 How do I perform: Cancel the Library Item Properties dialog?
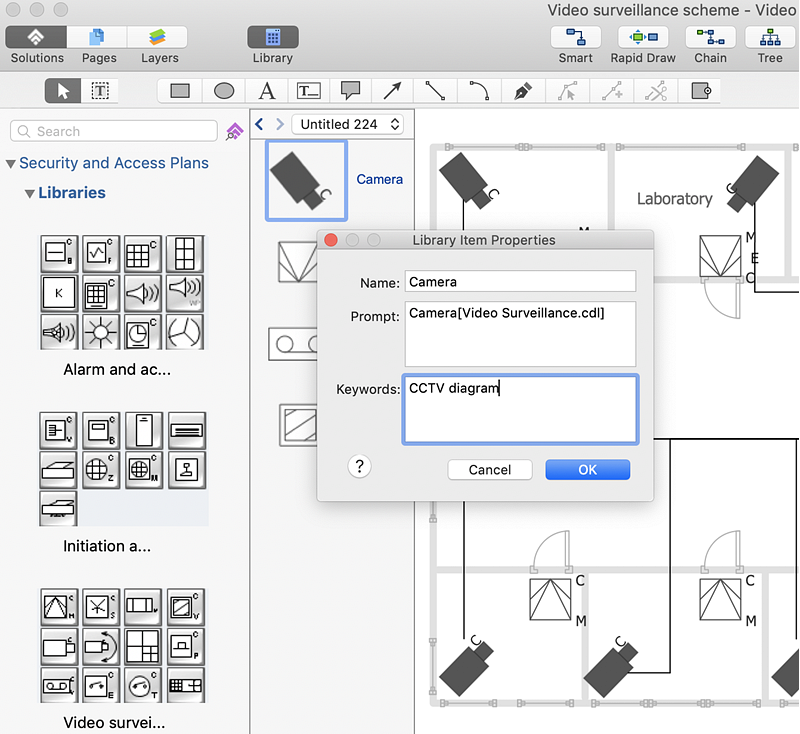[x=490, y=469]
